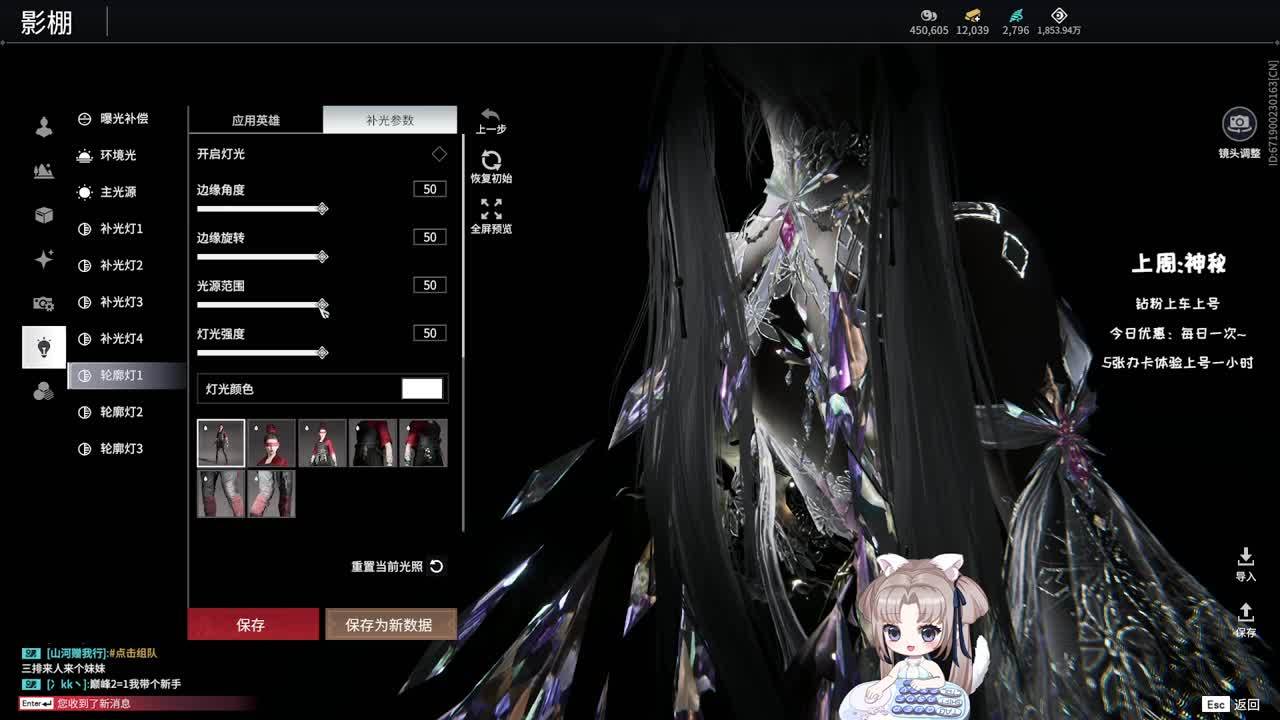
Task: Select 补光灯1 fill light entry
Action: pos(121,229)
